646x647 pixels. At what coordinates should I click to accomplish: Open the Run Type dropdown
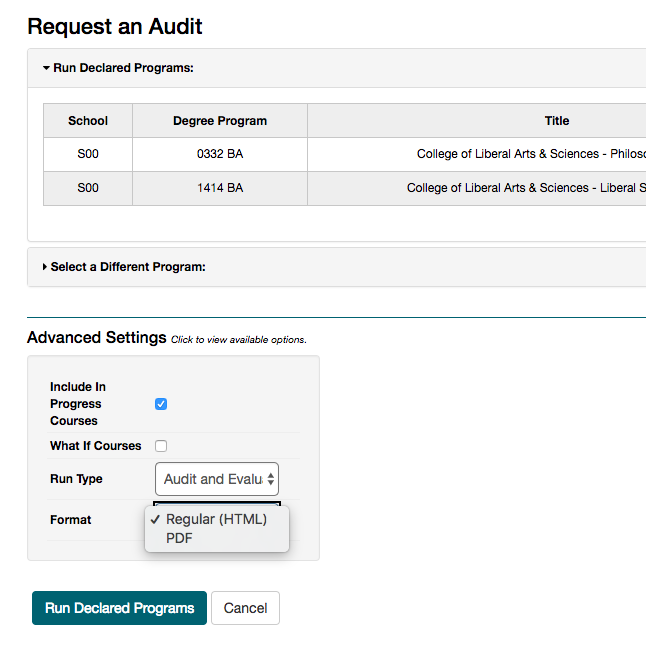(217, 479)
